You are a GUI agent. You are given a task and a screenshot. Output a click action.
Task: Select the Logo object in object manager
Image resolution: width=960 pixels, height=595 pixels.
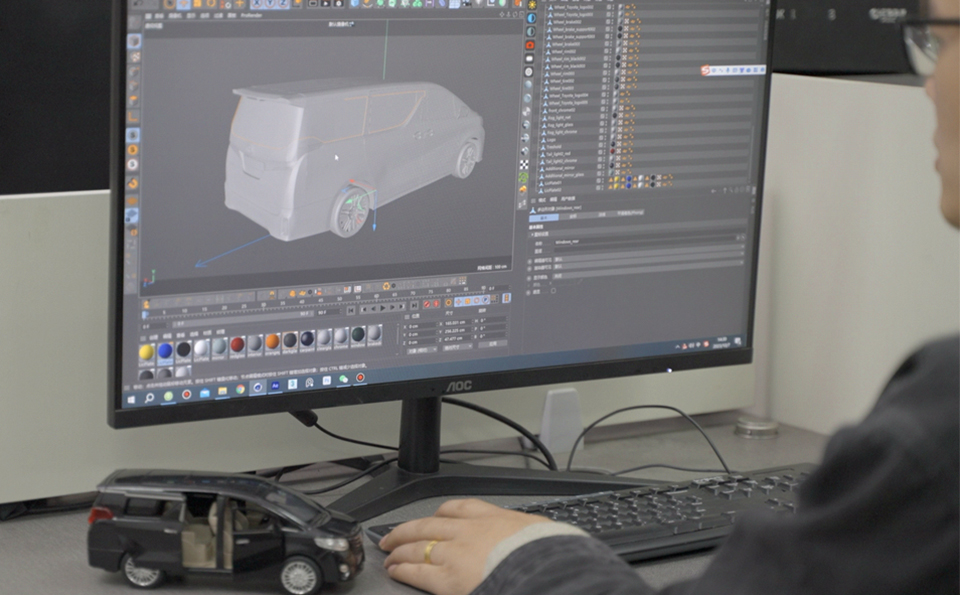tap(552, 140)
